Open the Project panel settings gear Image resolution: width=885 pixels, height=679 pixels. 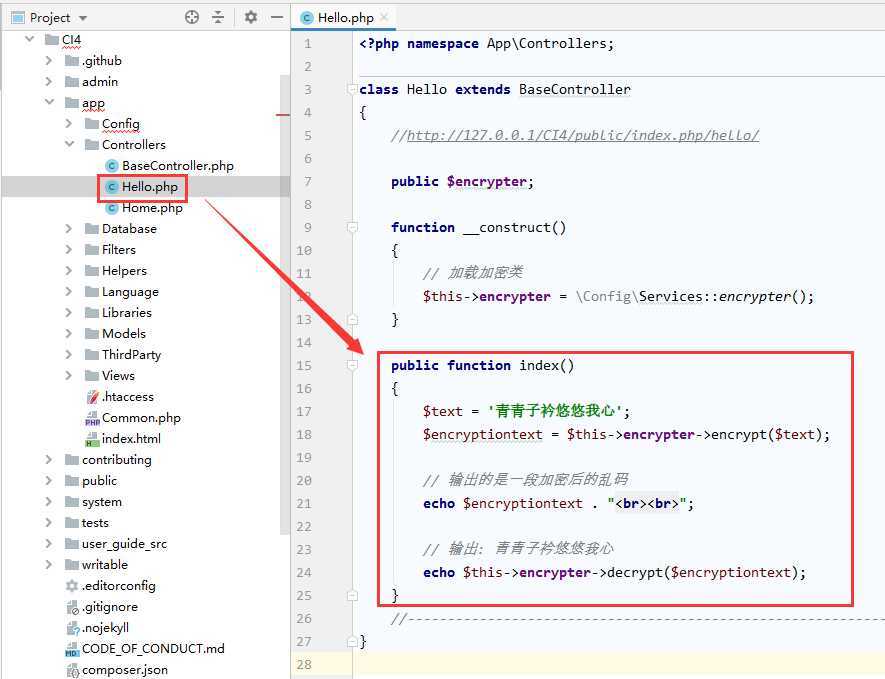point(251,17)
